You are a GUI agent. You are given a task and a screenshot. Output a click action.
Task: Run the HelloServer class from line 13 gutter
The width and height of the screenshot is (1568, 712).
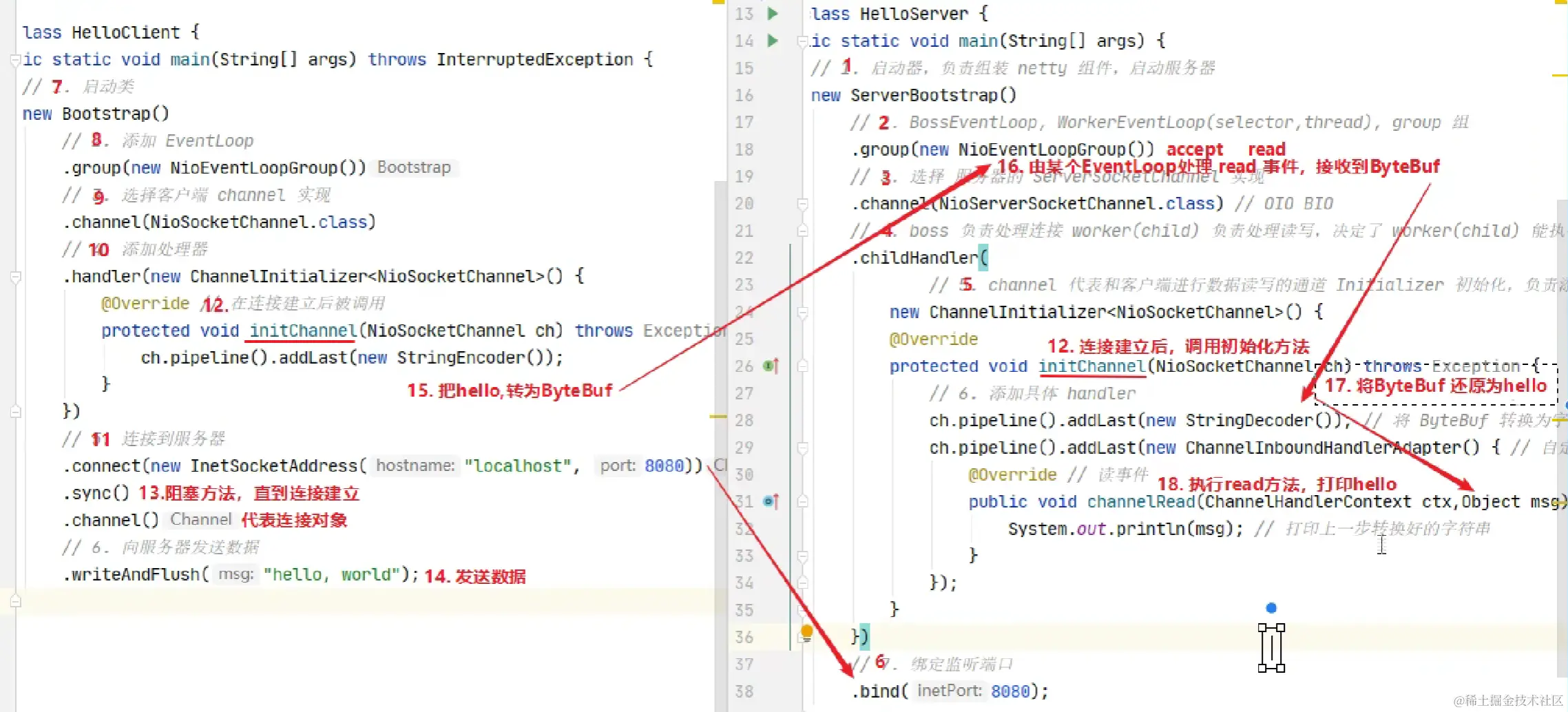[x=773, y=14]
